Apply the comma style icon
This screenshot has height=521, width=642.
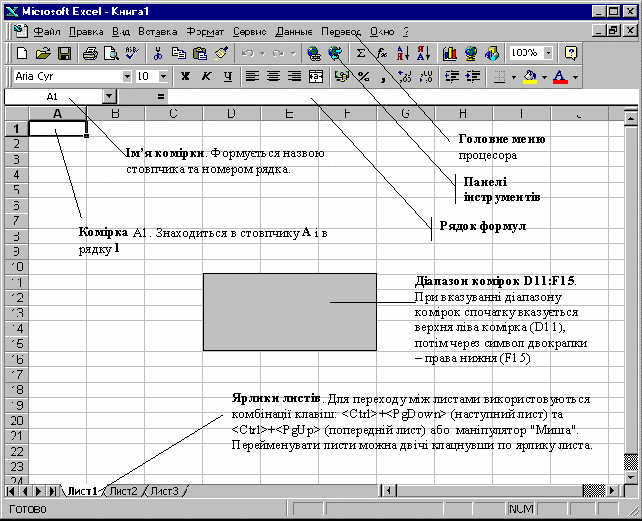[x=384, y=77]
